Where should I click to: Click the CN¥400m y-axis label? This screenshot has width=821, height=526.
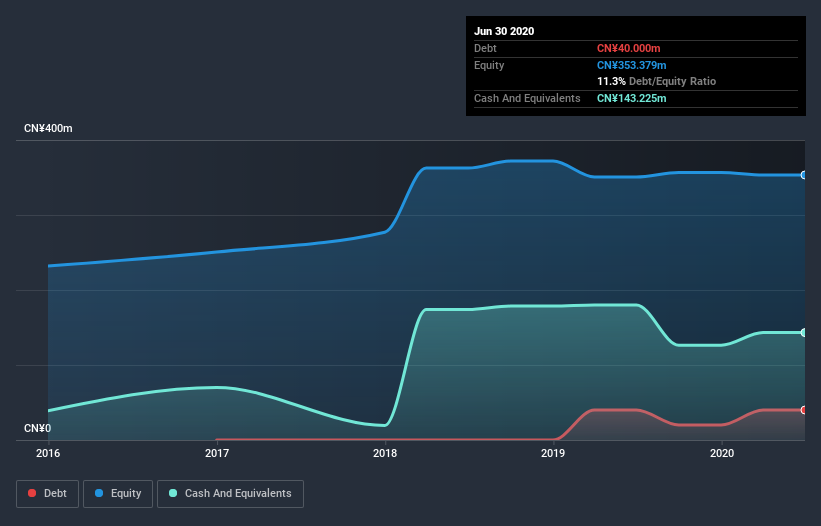(48, 128)
